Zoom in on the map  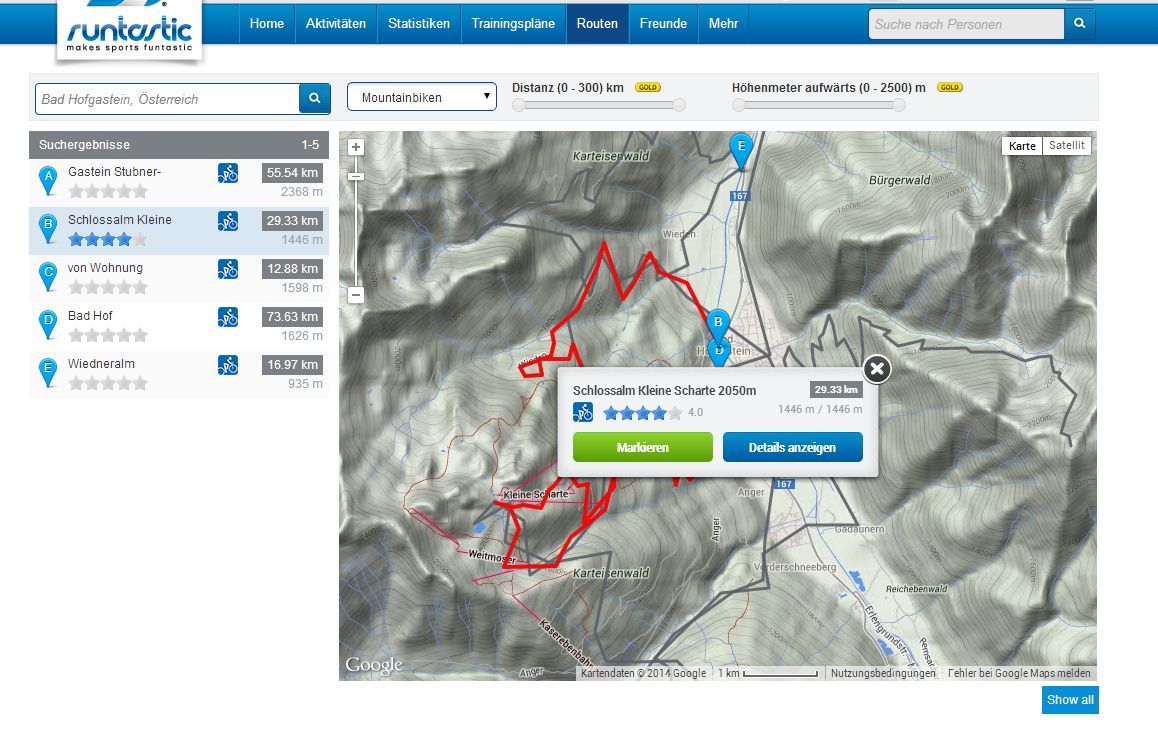click(x=356, y=147)
